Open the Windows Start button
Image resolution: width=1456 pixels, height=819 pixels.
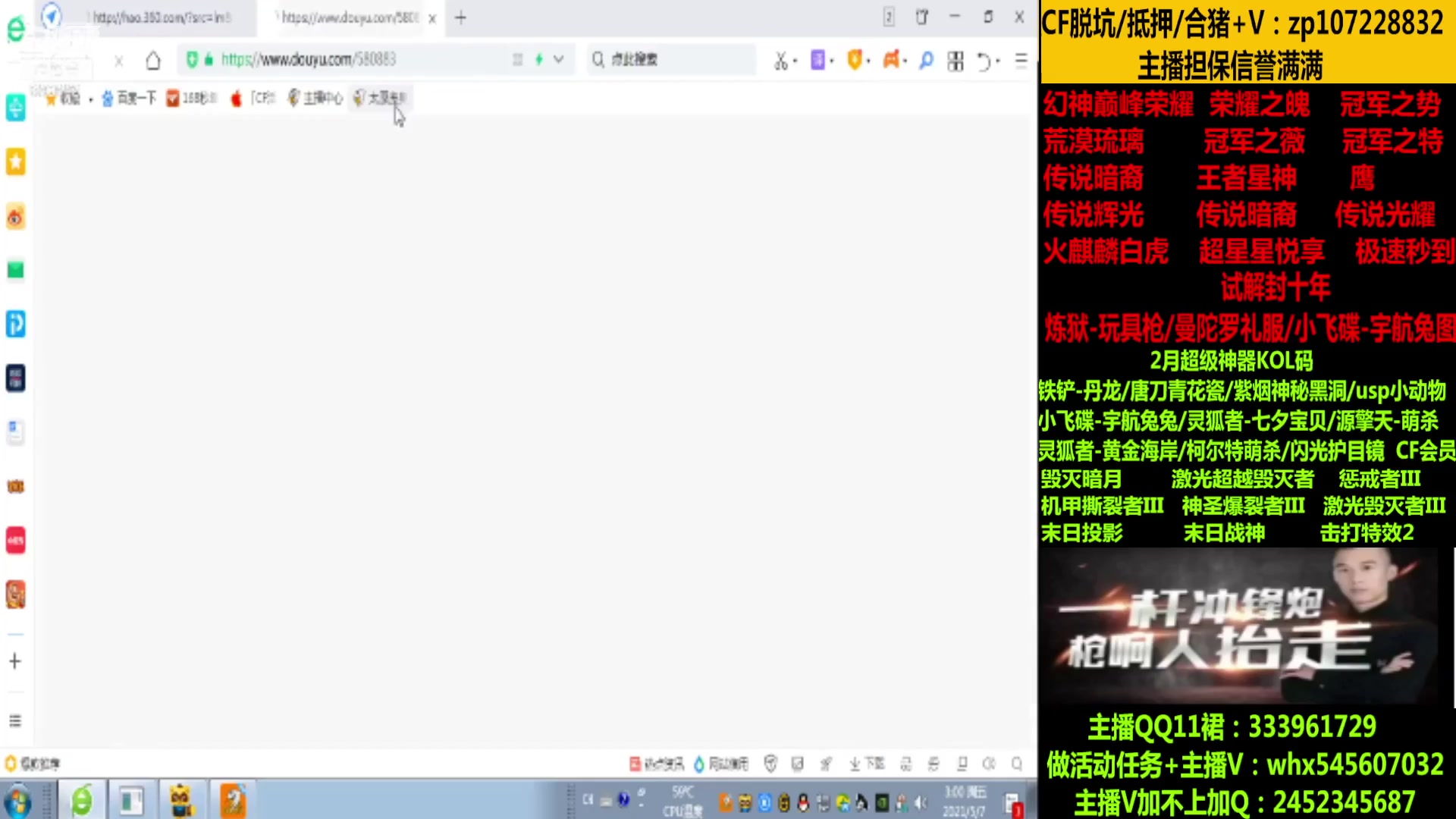pyautogui.click(x=18, y=801)
